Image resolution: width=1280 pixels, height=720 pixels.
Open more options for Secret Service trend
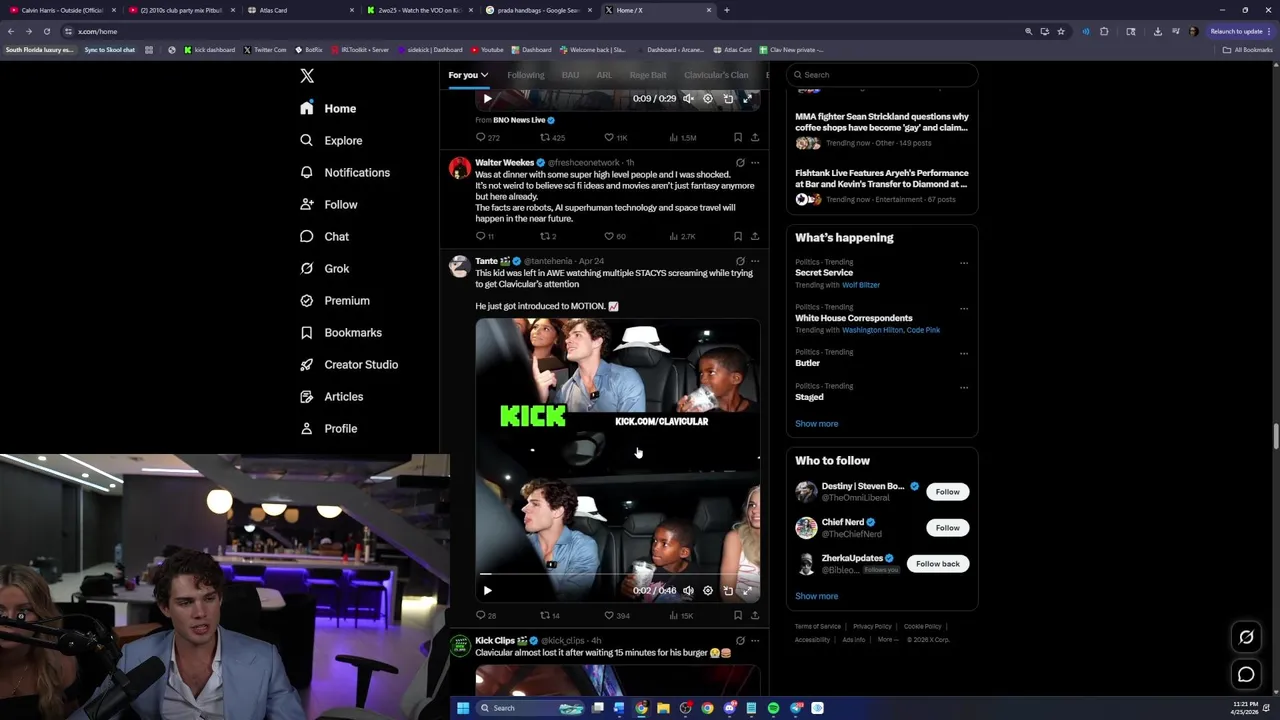click(x=964, y=263)
